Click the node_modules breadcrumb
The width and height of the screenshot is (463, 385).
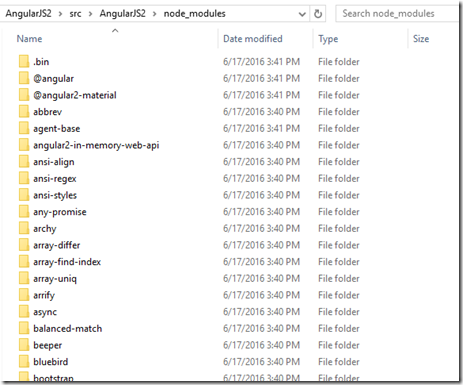195,14
